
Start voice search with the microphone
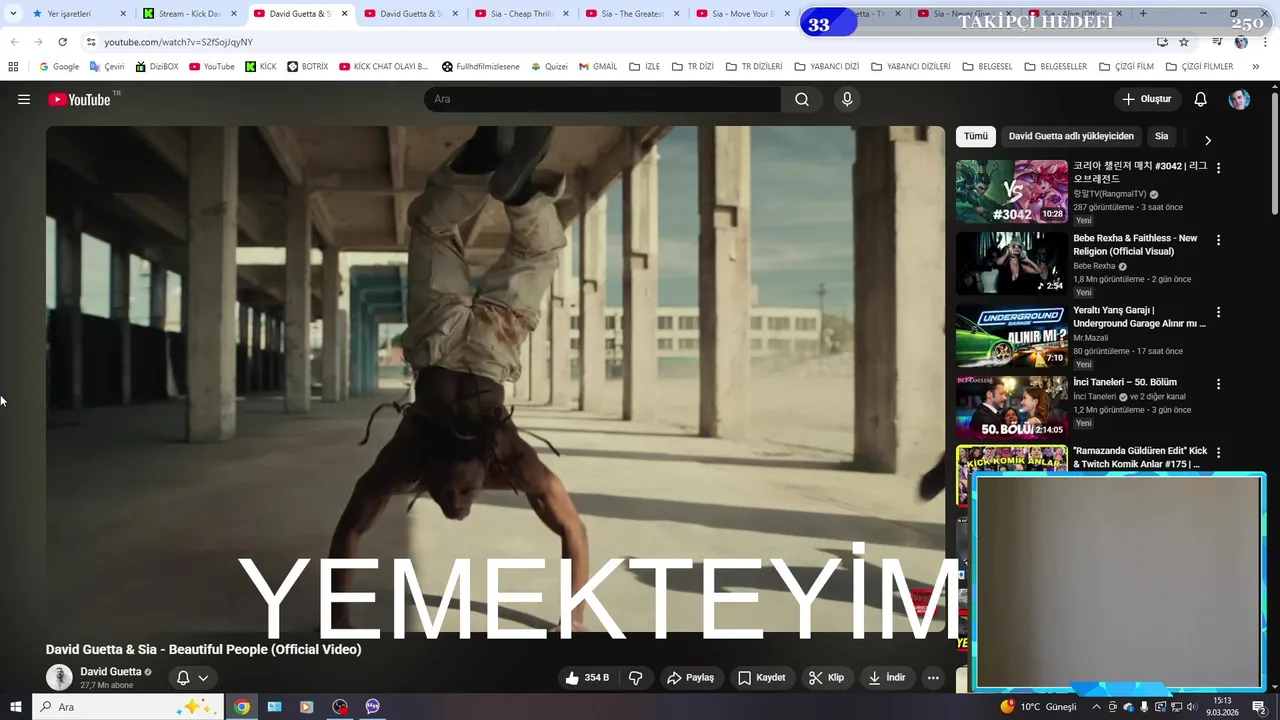point(847,99)
